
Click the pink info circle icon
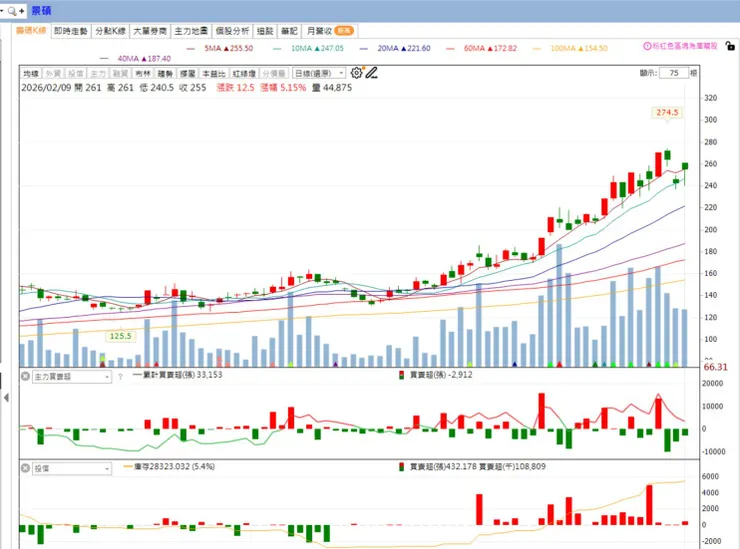(x=647, y=46)
